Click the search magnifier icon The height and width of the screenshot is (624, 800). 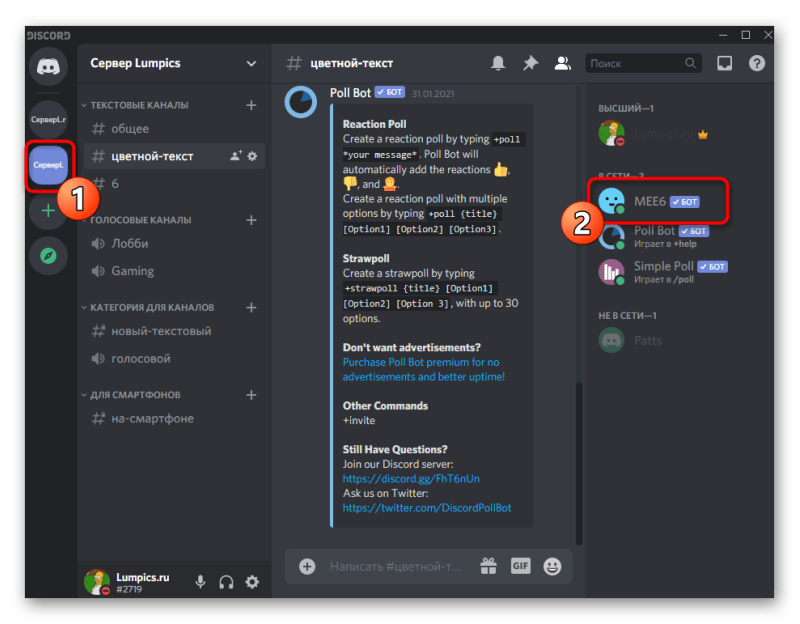point(690,63)
